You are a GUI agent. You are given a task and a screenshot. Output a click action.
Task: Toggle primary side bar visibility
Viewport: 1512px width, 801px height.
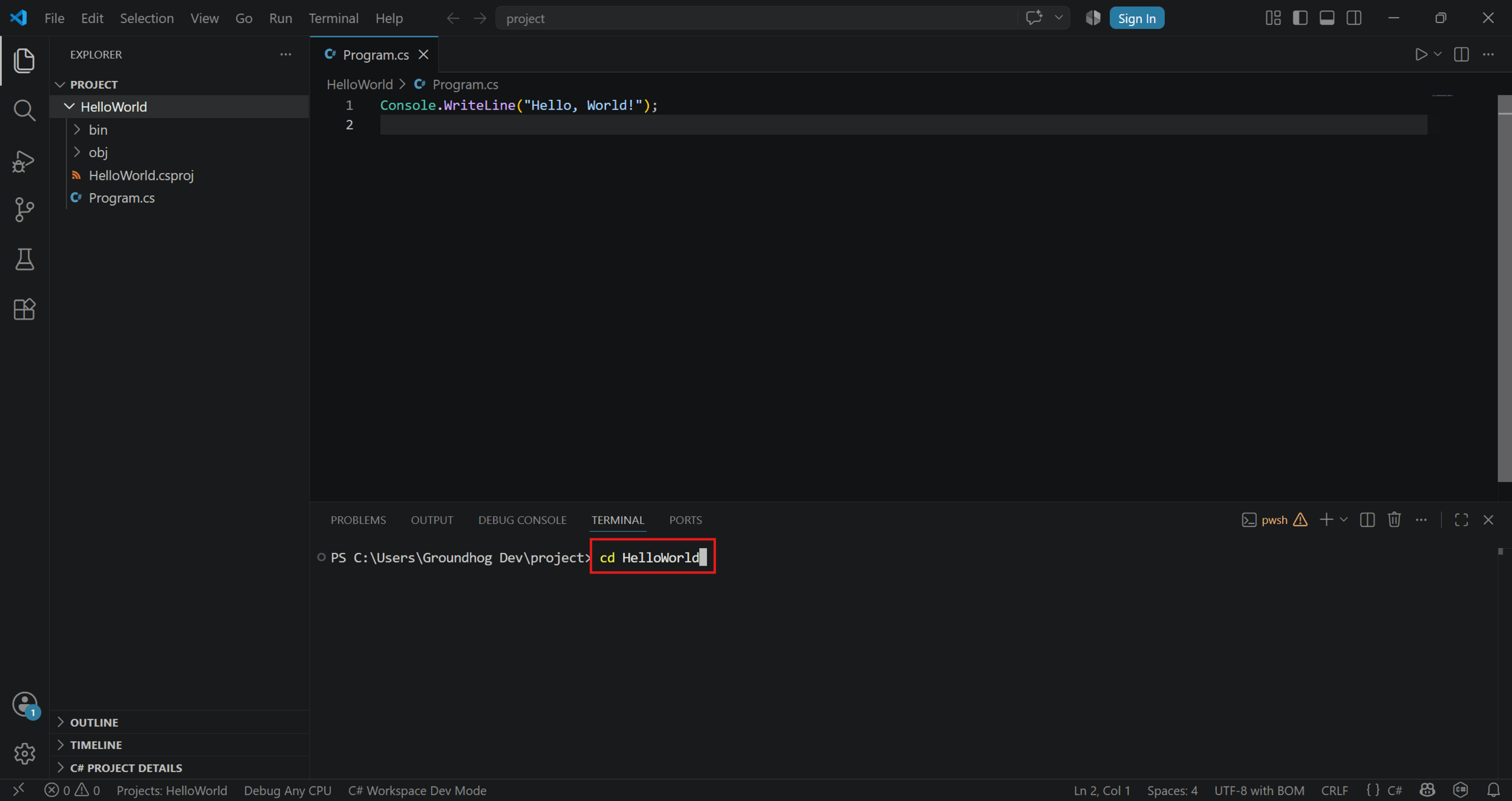[1300, 18]
